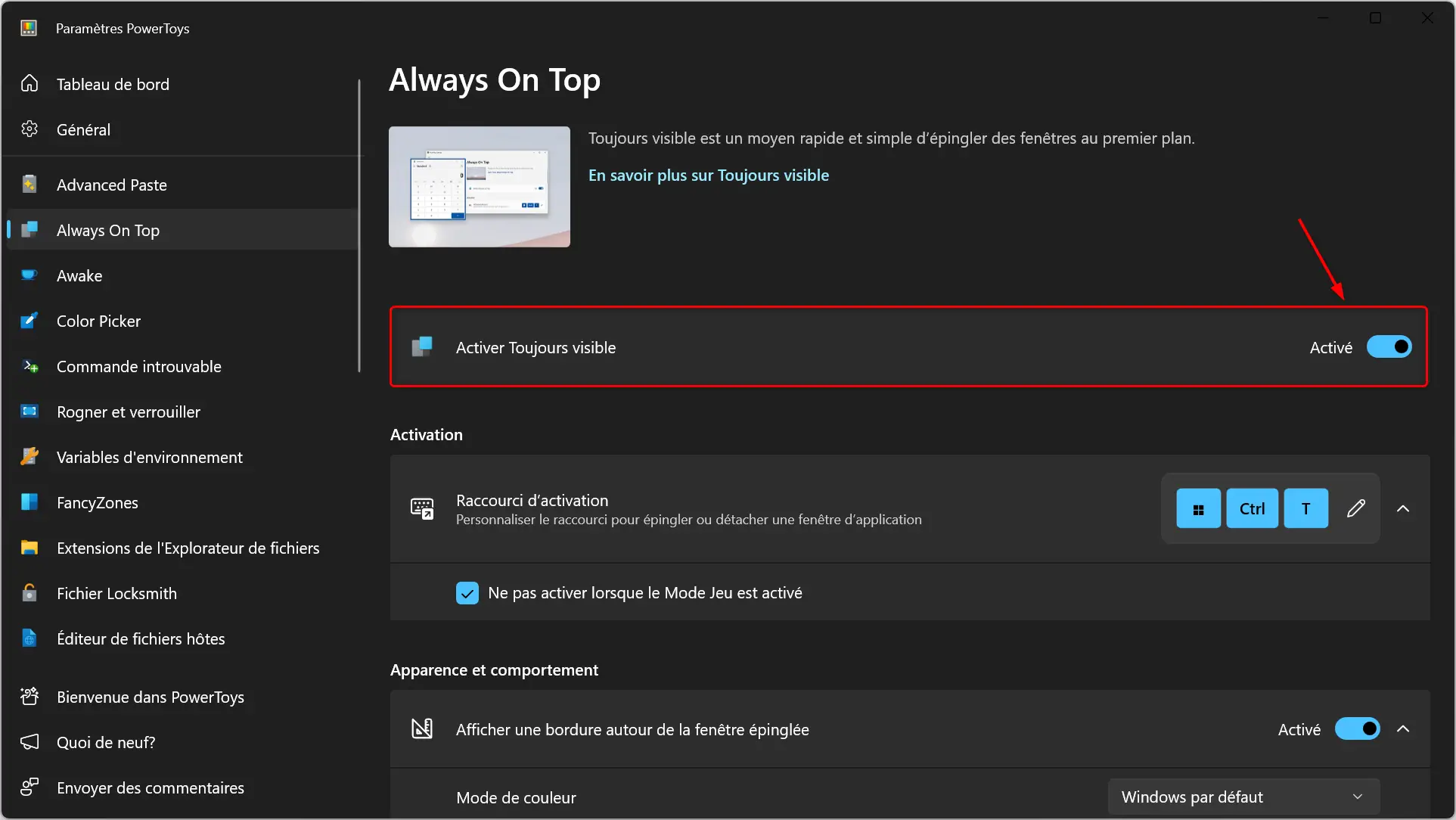
Task: Click the Éditeur de fichiers hôtes icon
Action: (29, 638)
